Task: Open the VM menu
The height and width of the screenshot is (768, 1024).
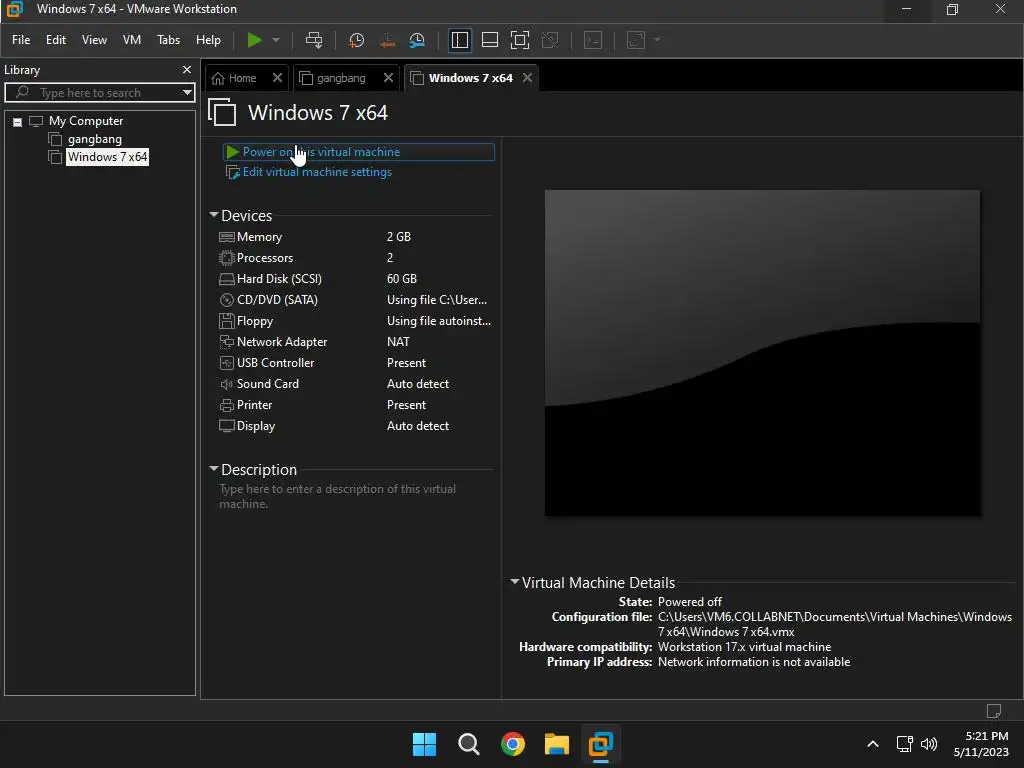Action: 132,40
